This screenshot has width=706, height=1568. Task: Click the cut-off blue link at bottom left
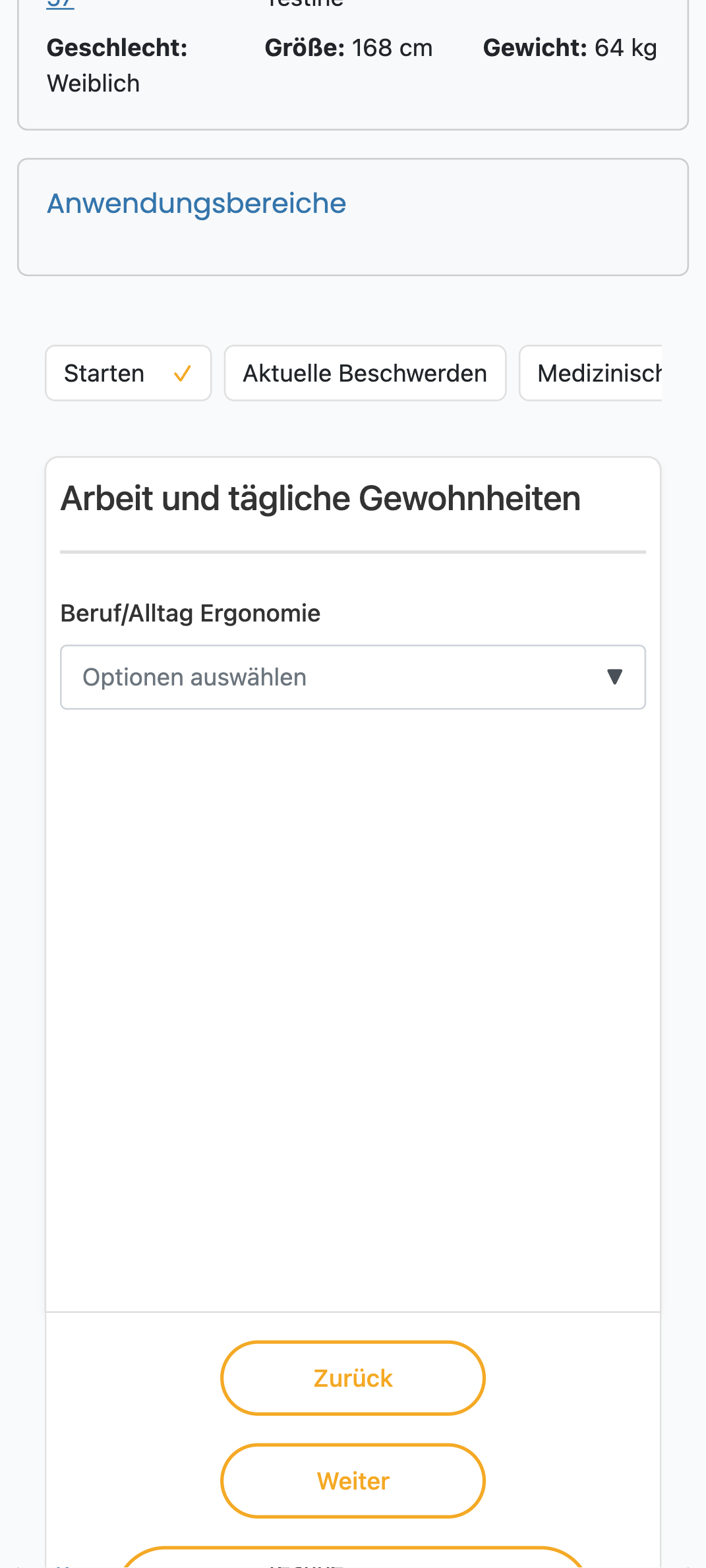[63, 1565]
